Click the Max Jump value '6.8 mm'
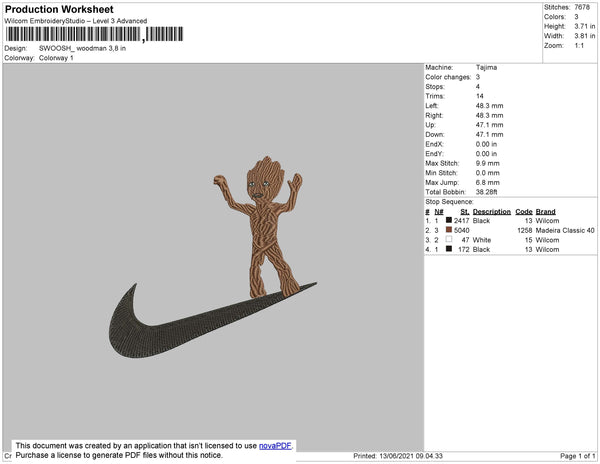Screen dimensions: 600x464 click(488, 182)
